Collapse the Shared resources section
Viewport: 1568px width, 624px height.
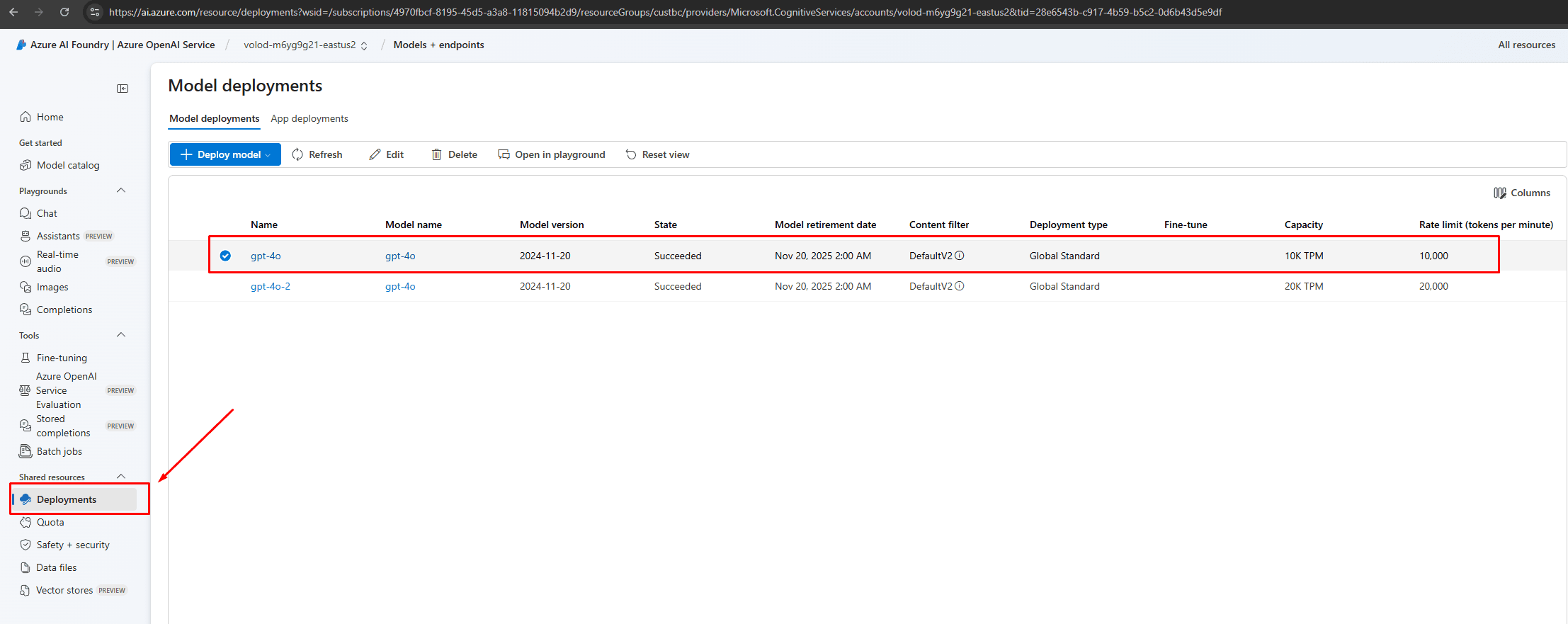point(121,477)
